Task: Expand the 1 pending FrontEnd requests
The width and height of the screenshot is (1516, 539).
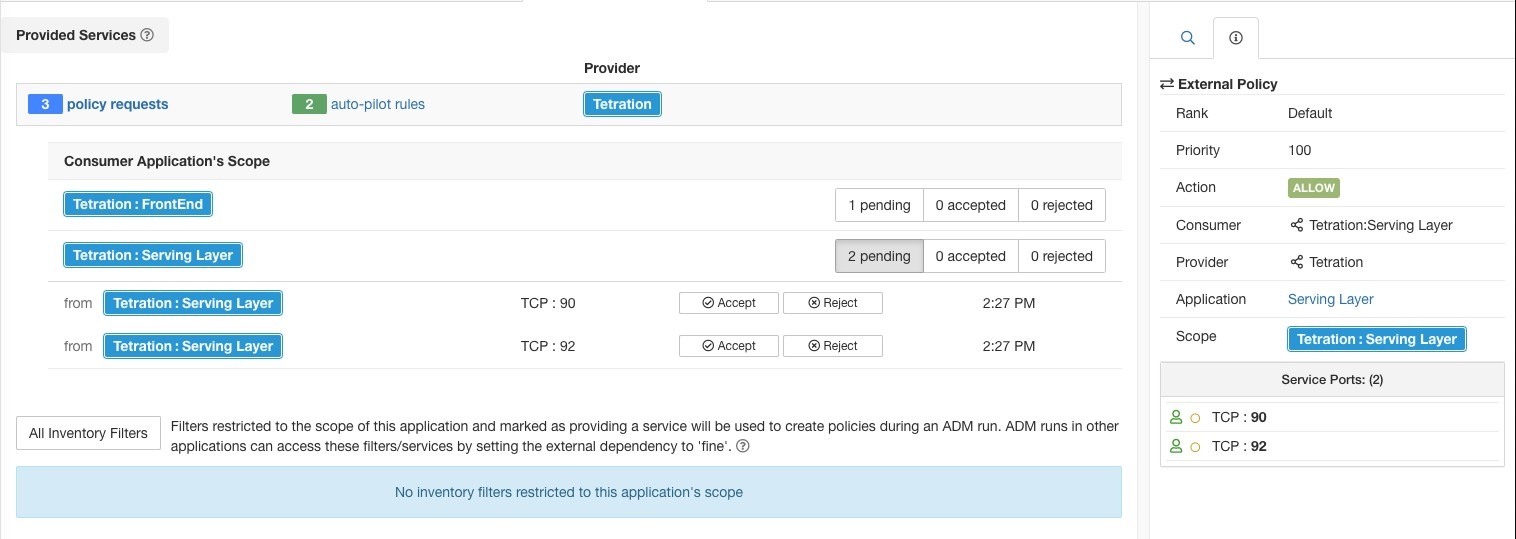Action: point(879,205)
